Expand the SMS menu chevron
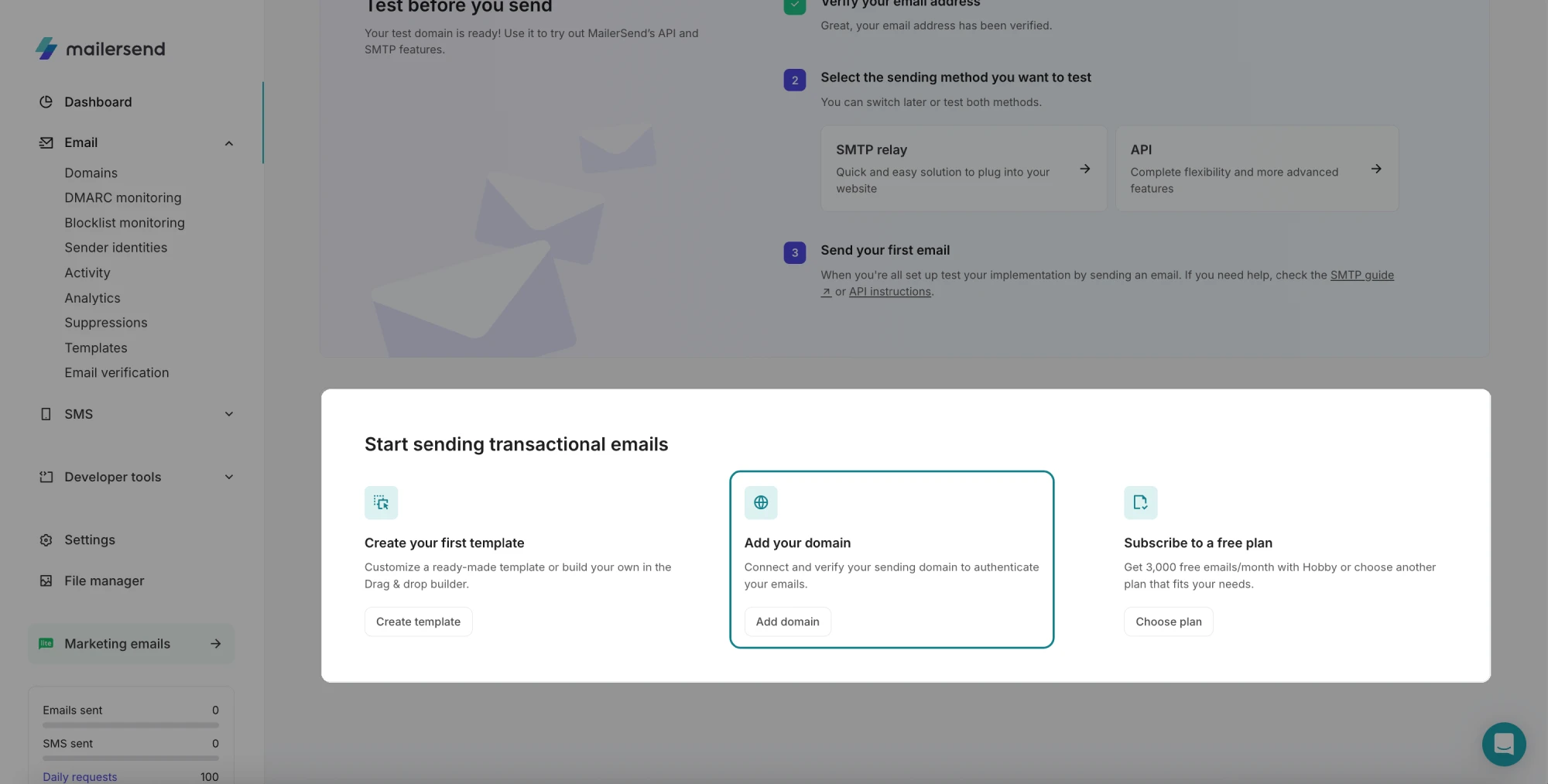 pyautogui.click(x=229, y=414)
